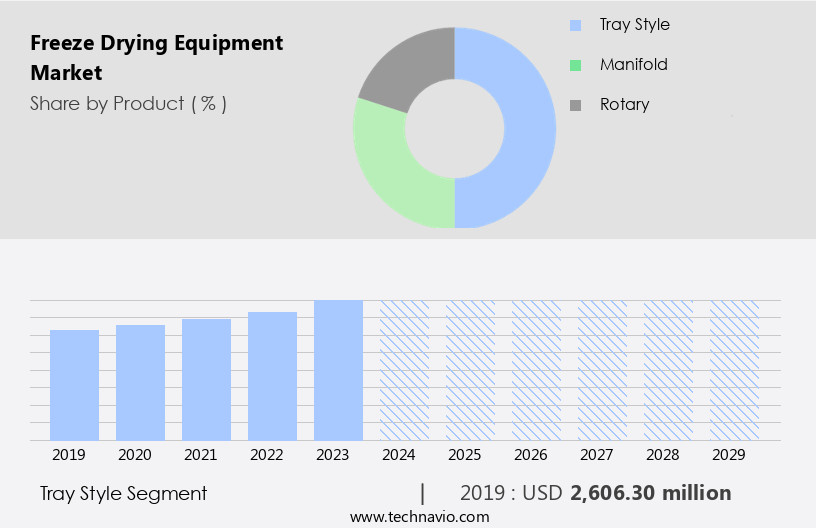Click the 2021 solid bar
This screenshot has width=816, height=528.
206,380
